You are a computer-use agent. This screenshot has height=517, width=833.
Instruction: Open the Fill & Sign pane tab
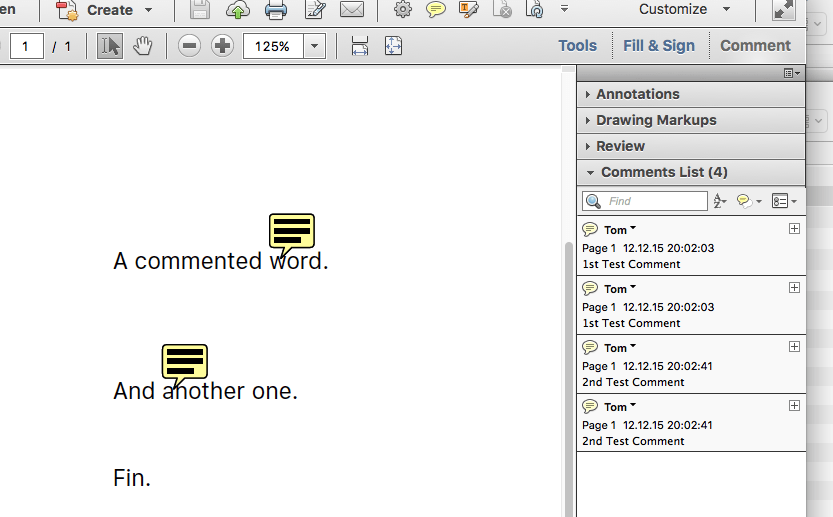658,46
